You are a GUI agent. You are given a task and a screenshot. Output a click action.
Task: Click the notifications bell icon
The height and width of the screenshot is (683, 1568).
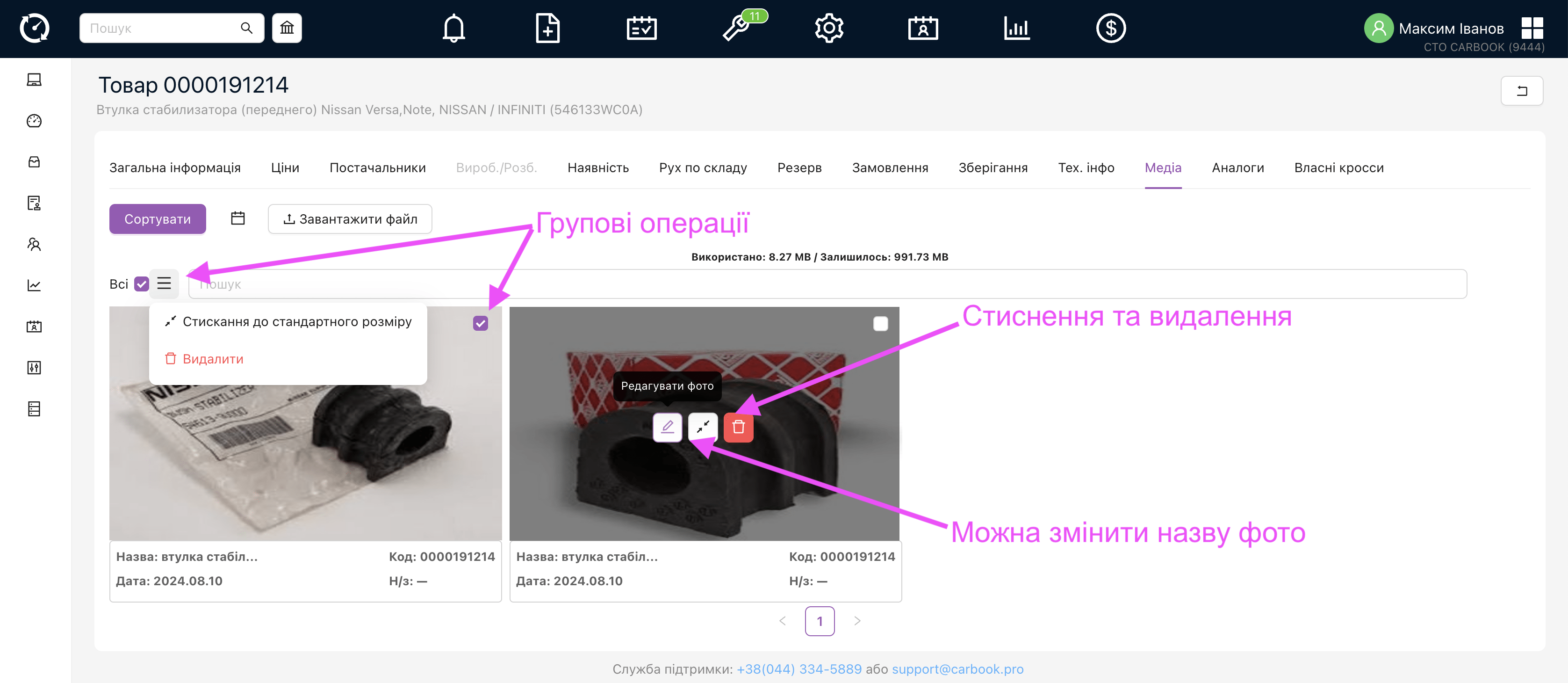453,28
